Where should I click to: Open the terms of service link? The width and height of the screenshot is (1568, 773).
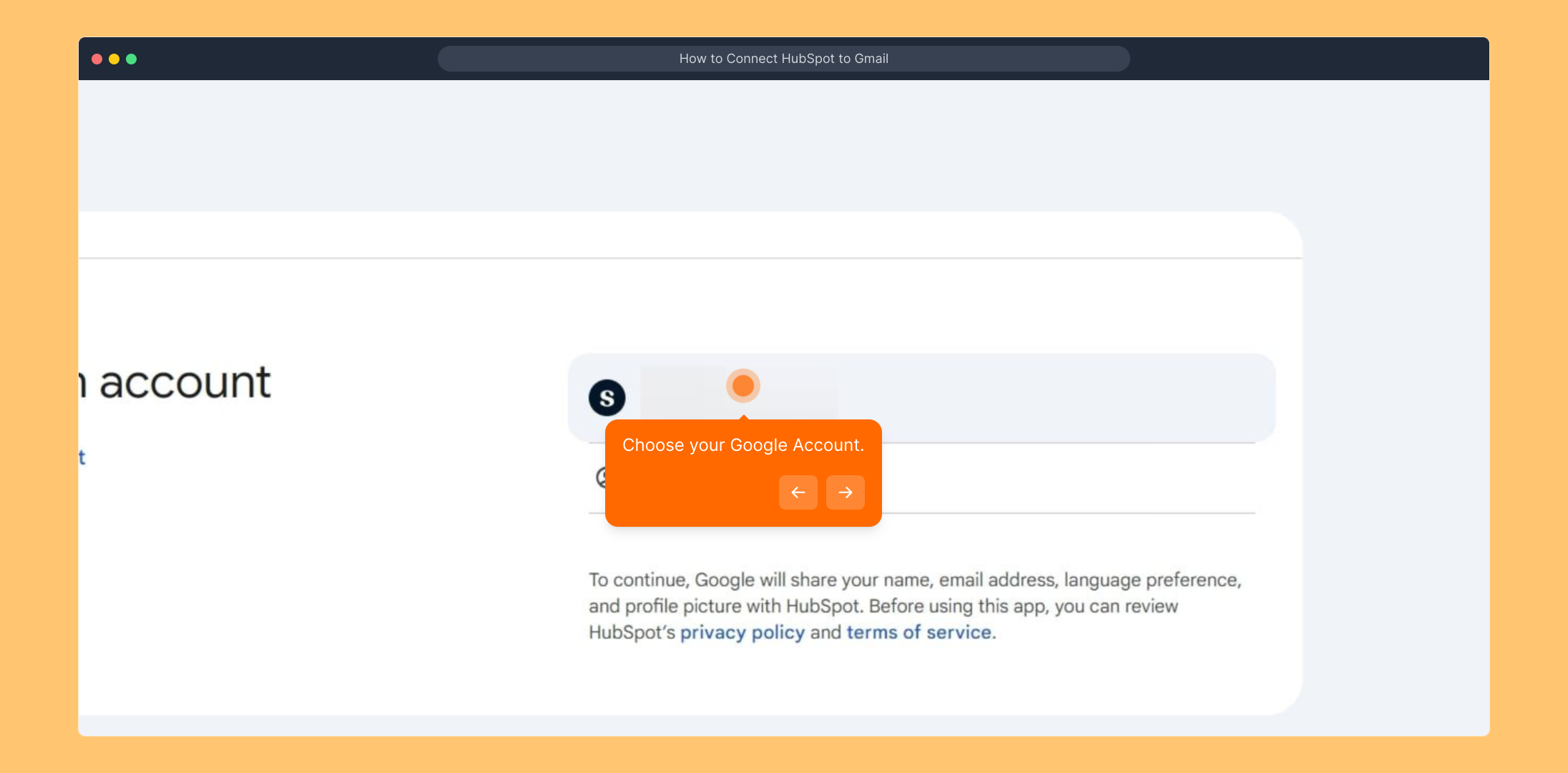[918, 633]
